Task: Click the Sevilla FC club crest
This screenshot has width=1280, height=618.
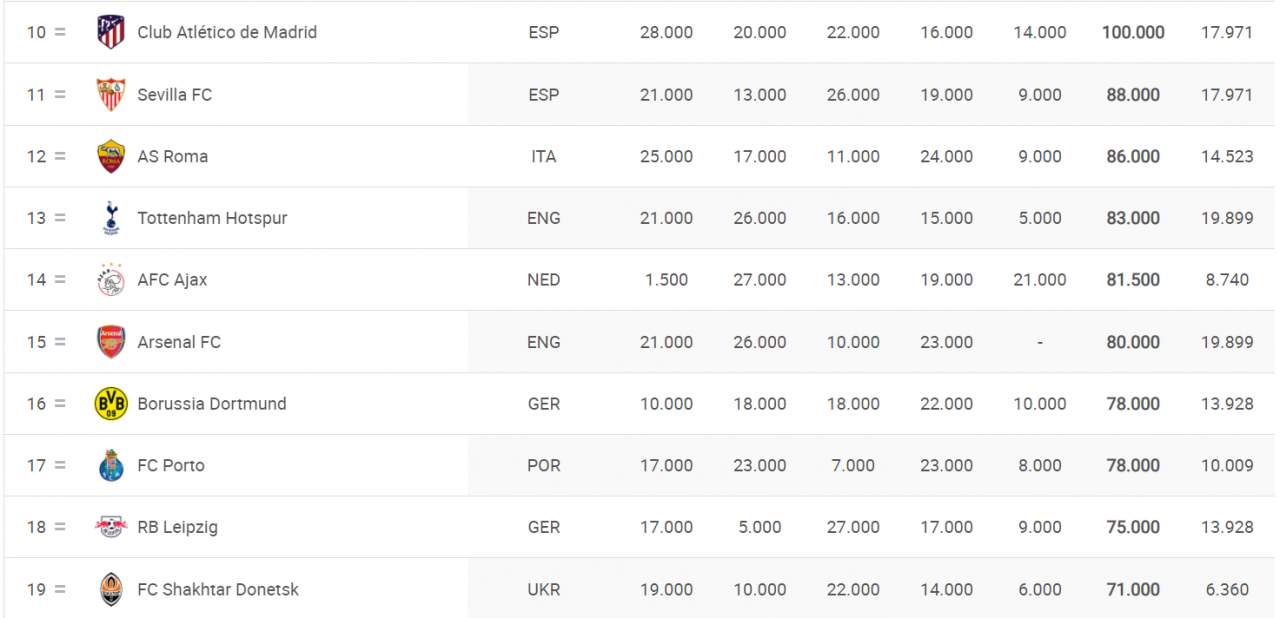Action: [110, 94]
